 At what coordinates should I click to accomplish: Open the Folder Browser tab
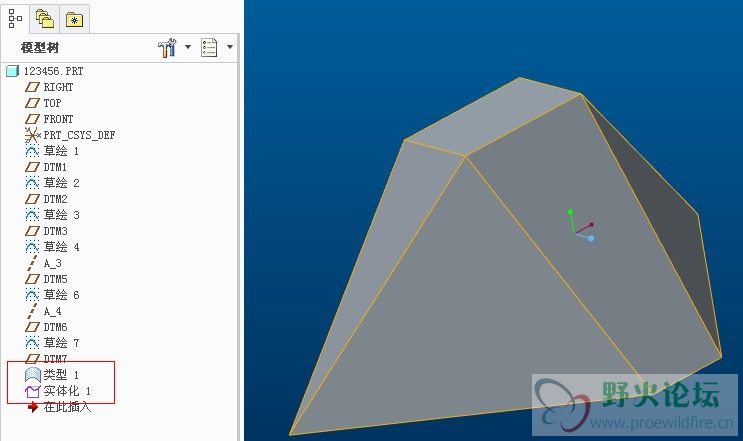tap(45, 19)
